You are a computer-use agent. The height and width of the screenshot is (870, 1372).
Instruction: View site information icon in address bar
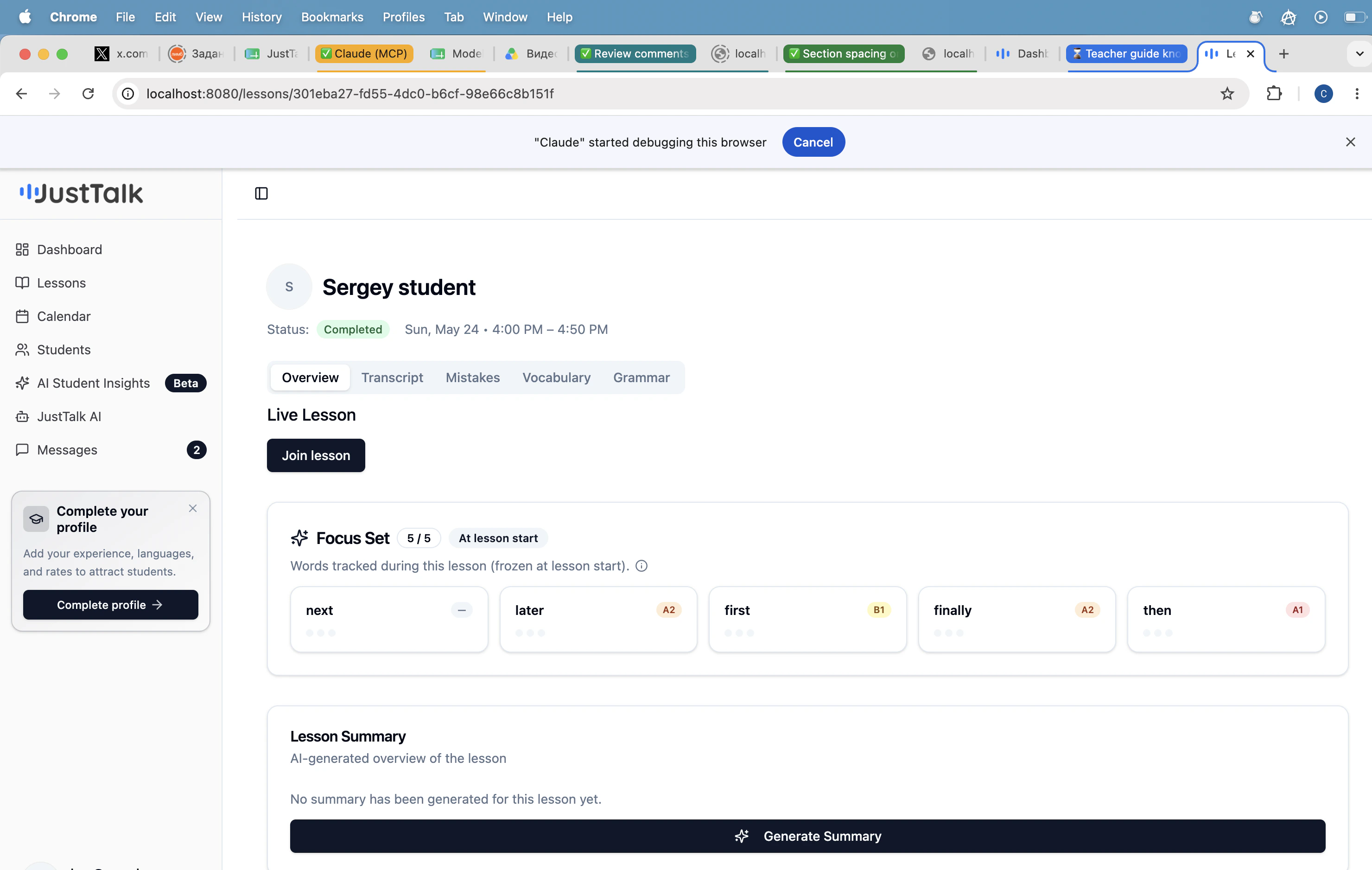tap(128, 94)
